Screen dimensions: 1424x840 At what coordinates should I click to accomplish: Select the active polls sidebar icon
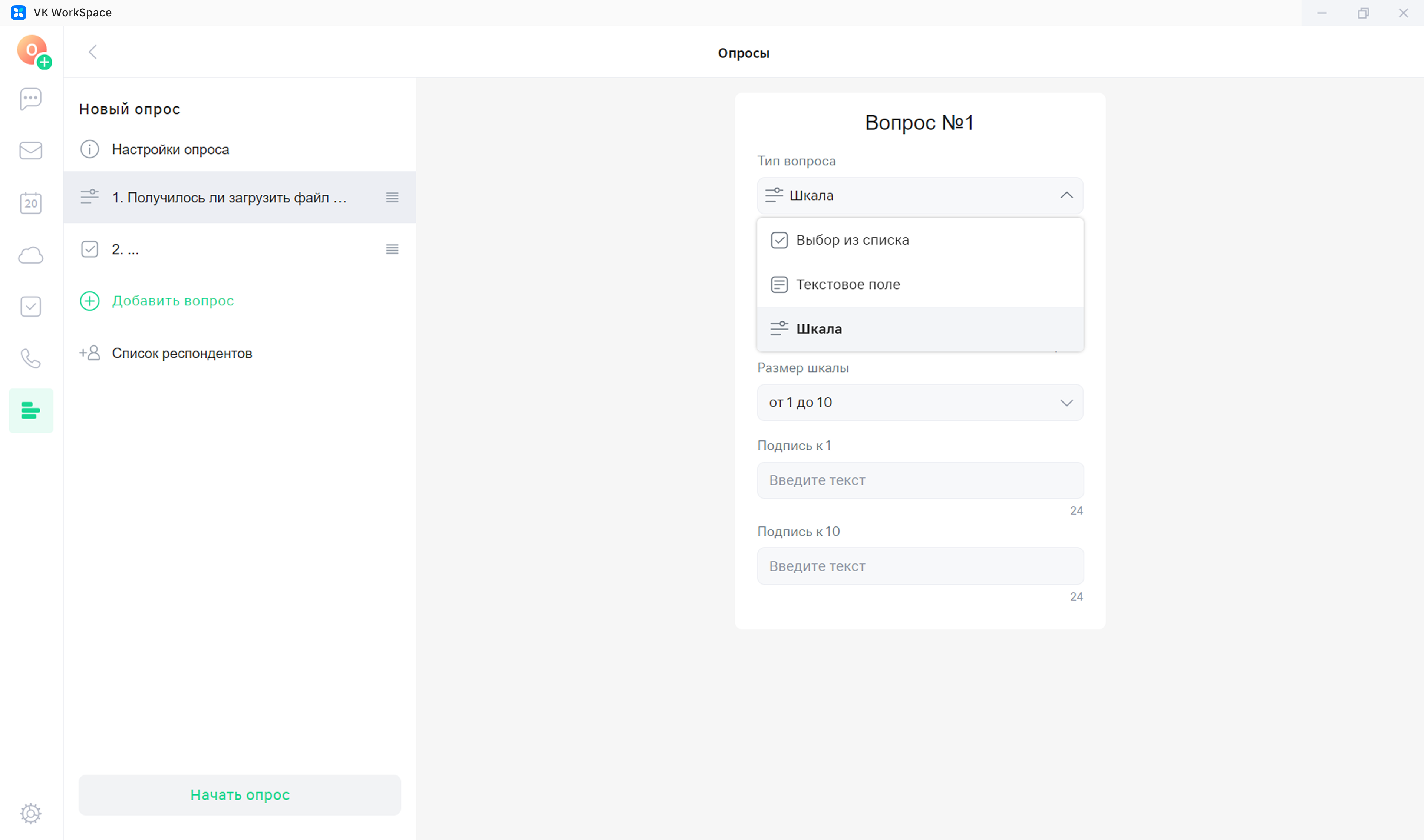pyautogui.click(x=30, y=410)
